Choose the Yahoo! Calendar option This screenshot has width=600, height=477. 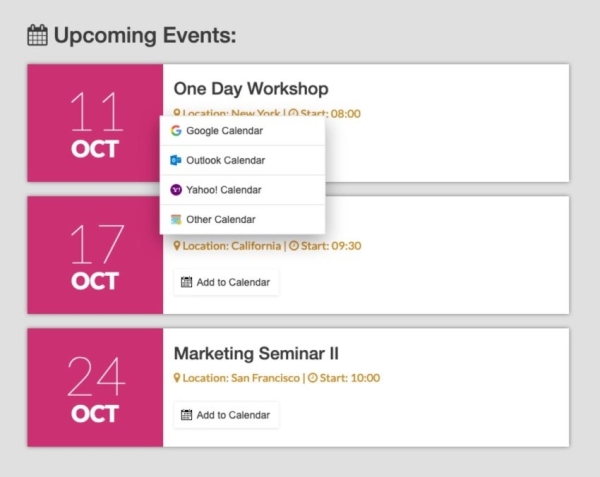223,190
